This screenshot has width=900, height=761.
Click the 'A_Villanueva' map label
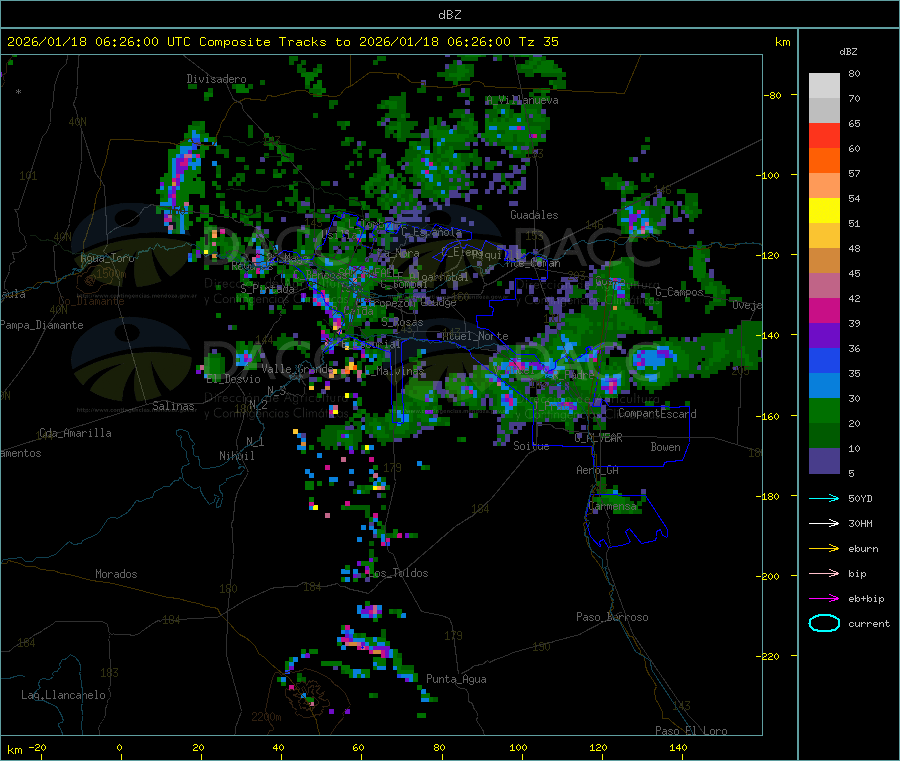(x=522, y=100)
